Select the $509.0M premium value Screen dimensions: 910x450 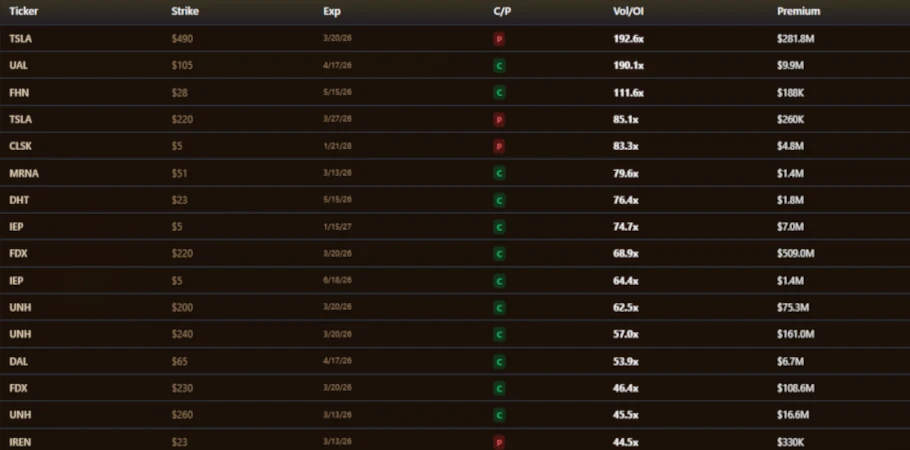tap(796, 254)
